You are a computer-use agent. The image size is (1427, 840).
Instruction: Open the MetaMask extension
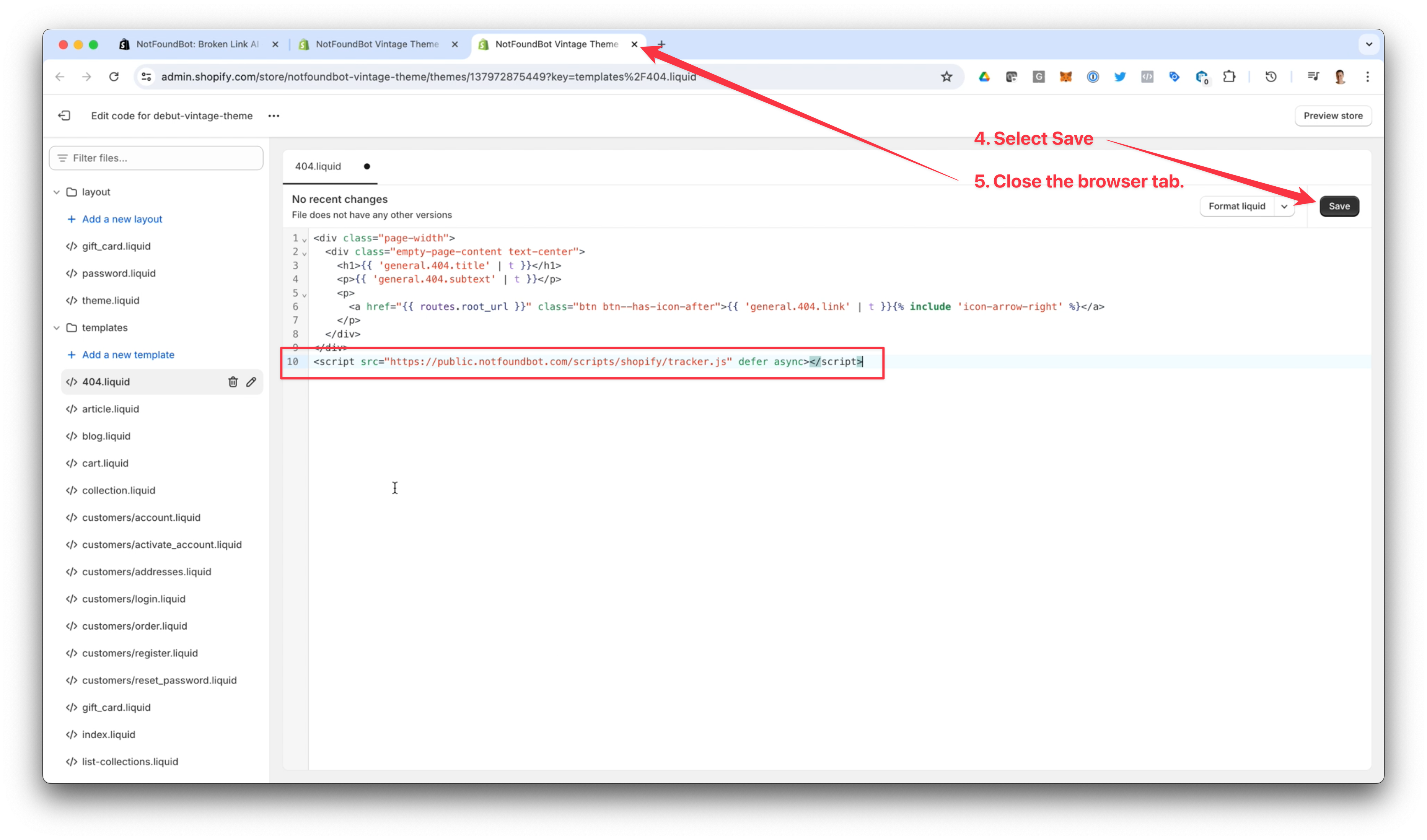[x=1065, y=77]
